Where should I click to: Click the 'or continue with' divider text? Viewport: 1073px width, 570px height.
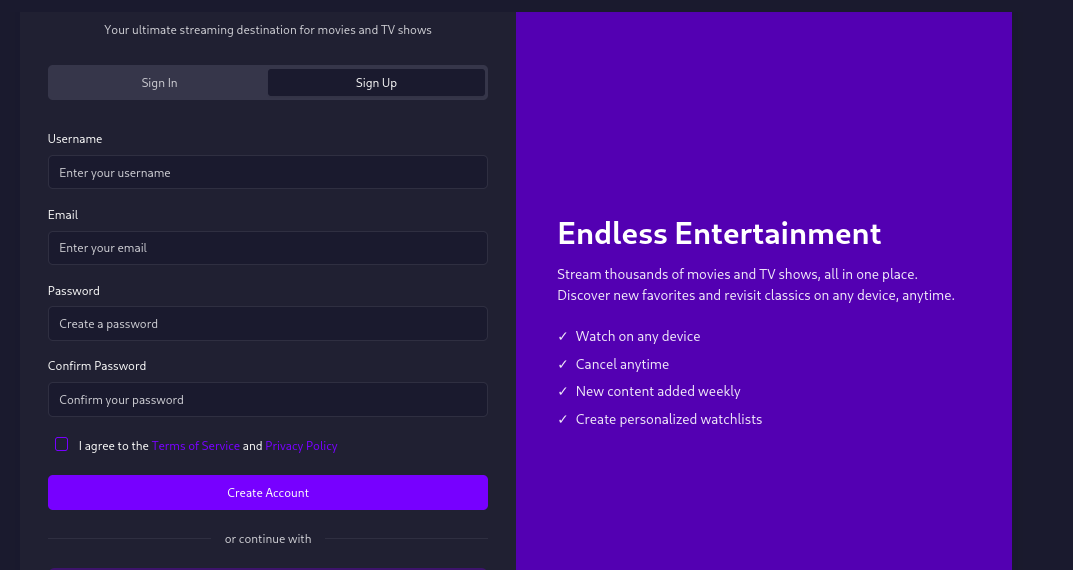tap(268, 539)
